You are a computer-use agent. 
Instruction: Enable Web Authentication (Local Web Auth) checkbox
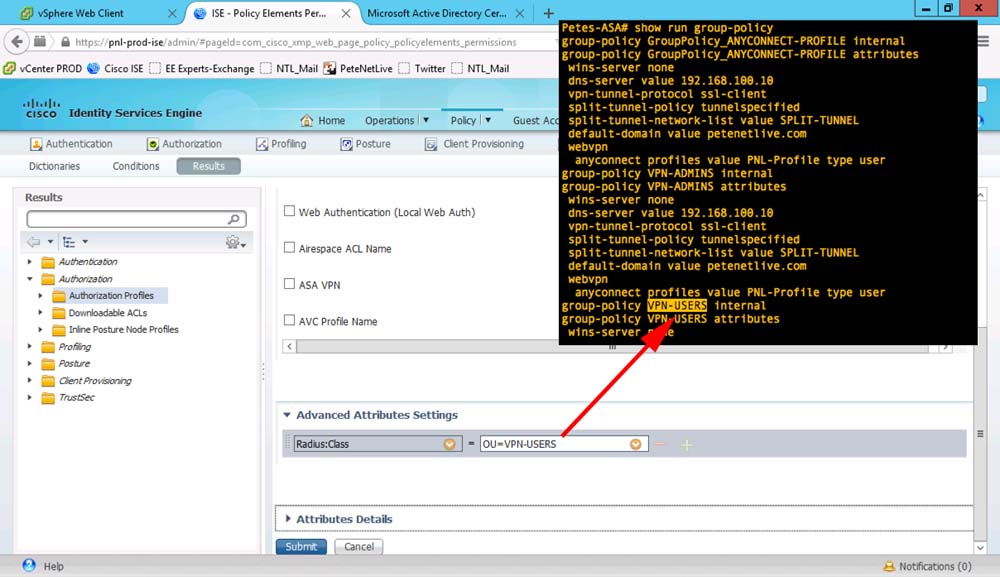click(x=290, y=211)
